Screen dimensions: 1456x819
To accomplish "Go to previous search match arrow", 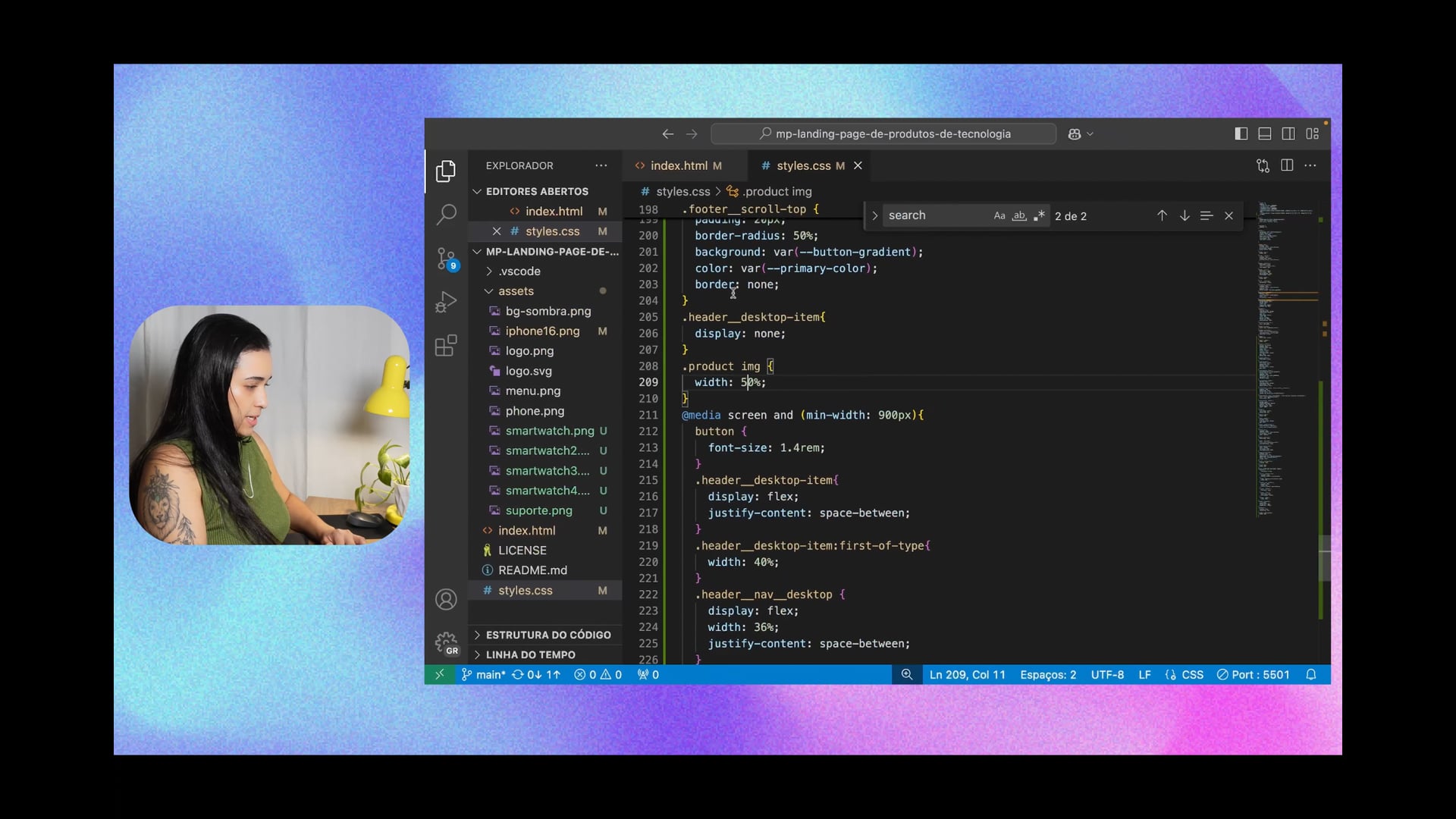I will pyautogui.click(x=1162, y=216).
